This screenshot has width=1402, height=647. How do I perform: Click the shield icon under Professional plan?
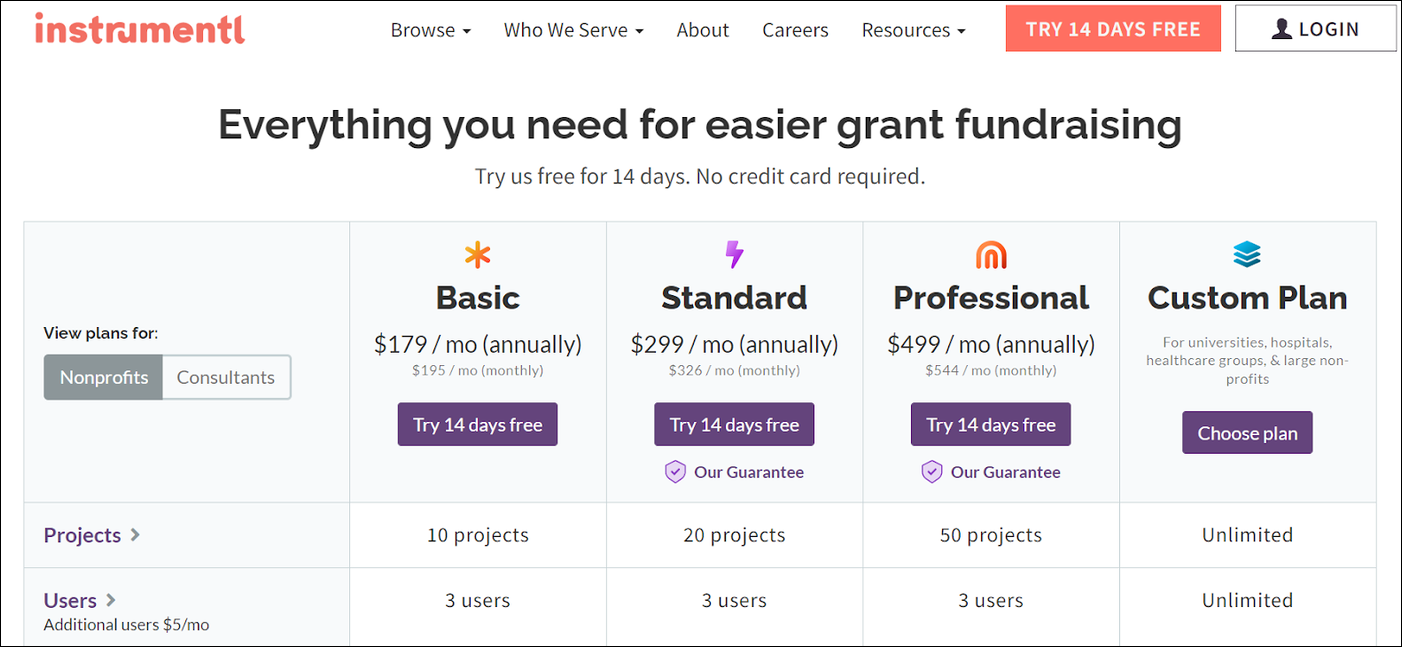tap(932, 472)
